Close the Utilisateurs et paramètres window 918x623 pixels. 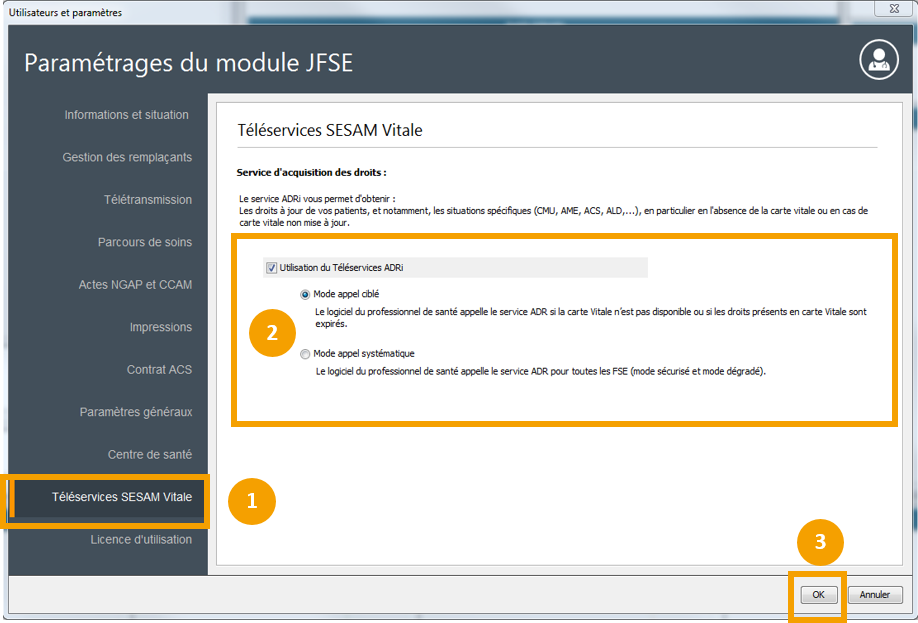pyautogui.click(x=894, y=8)
